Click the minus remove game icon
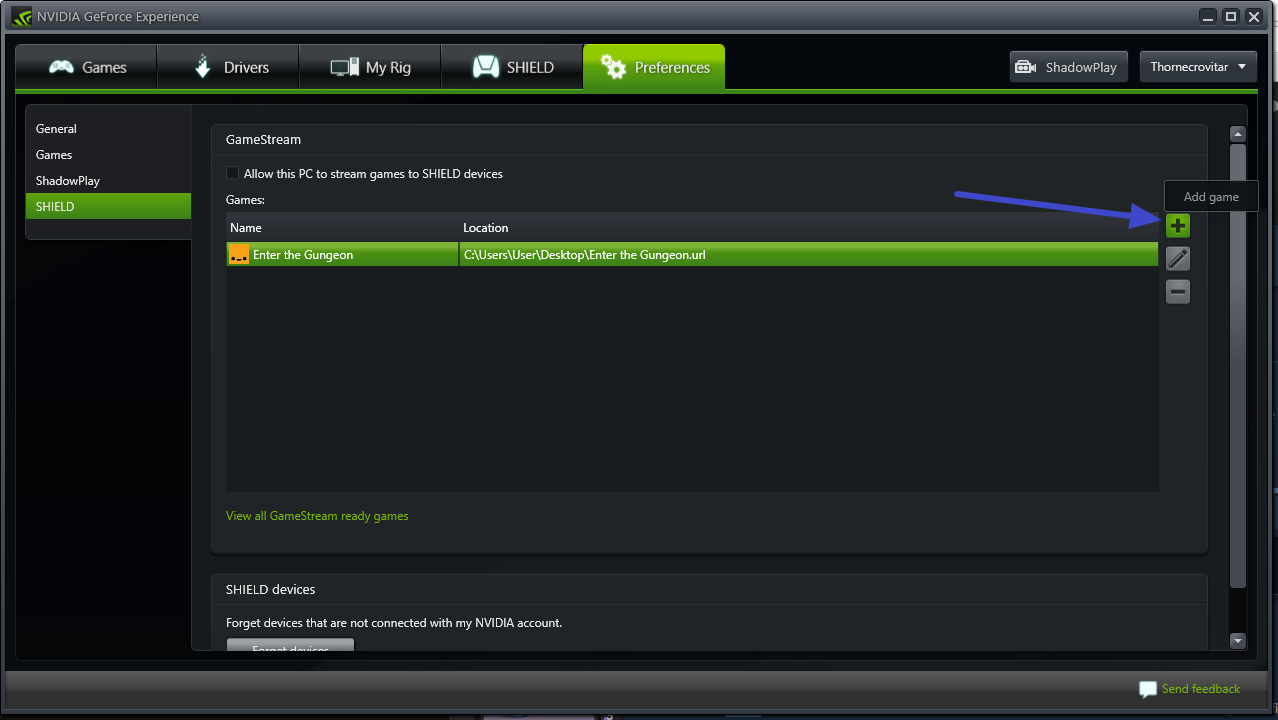1278x720 pixels. (1178, 292)
